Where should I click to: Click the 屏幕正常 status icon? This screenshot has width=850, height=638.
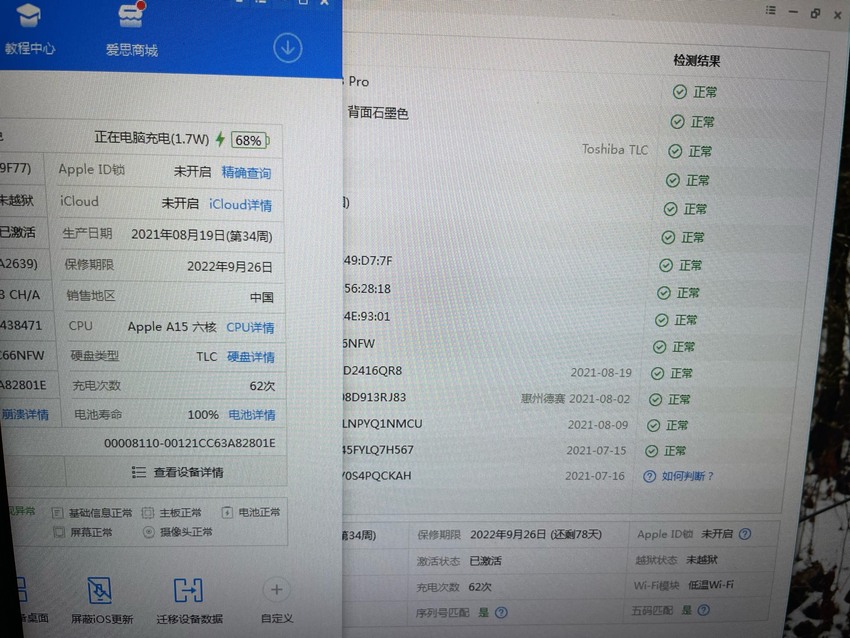[59, 532]
